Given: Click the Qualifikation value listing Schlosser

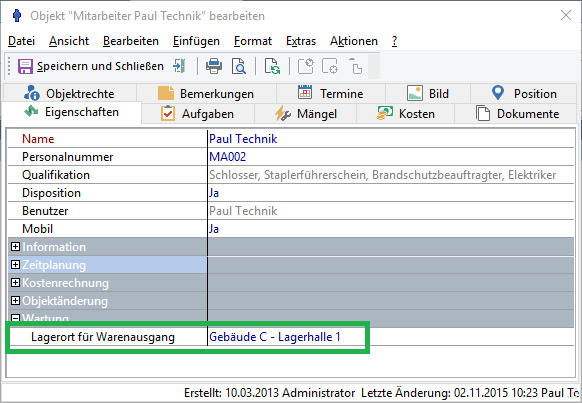Looking at the screenshot, I should [x=391, y=175].
